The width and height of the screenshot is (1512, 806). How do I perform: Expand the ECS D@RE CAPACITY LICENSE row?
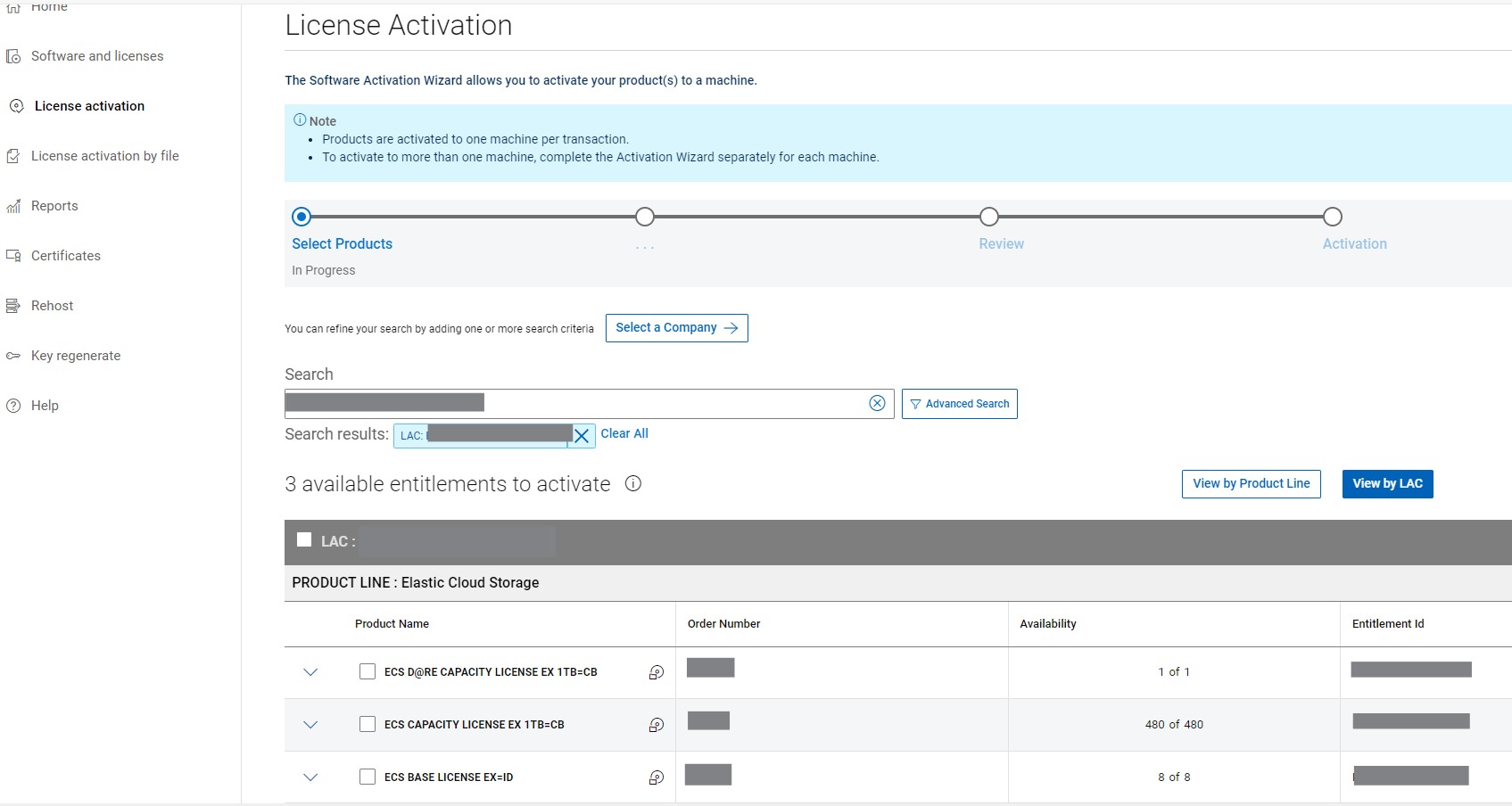coord(310,672)
